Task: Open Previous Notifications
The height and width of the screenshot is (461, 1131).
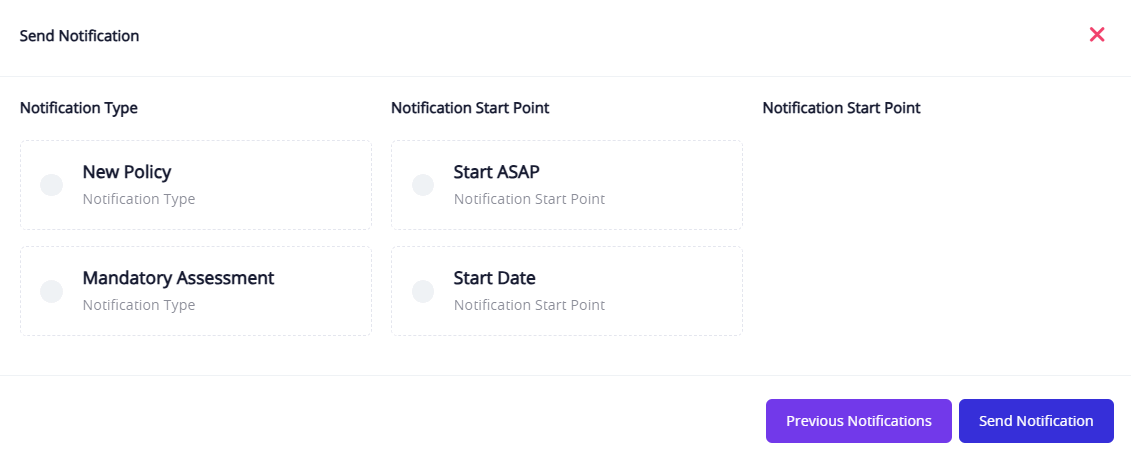Action: 859,421
